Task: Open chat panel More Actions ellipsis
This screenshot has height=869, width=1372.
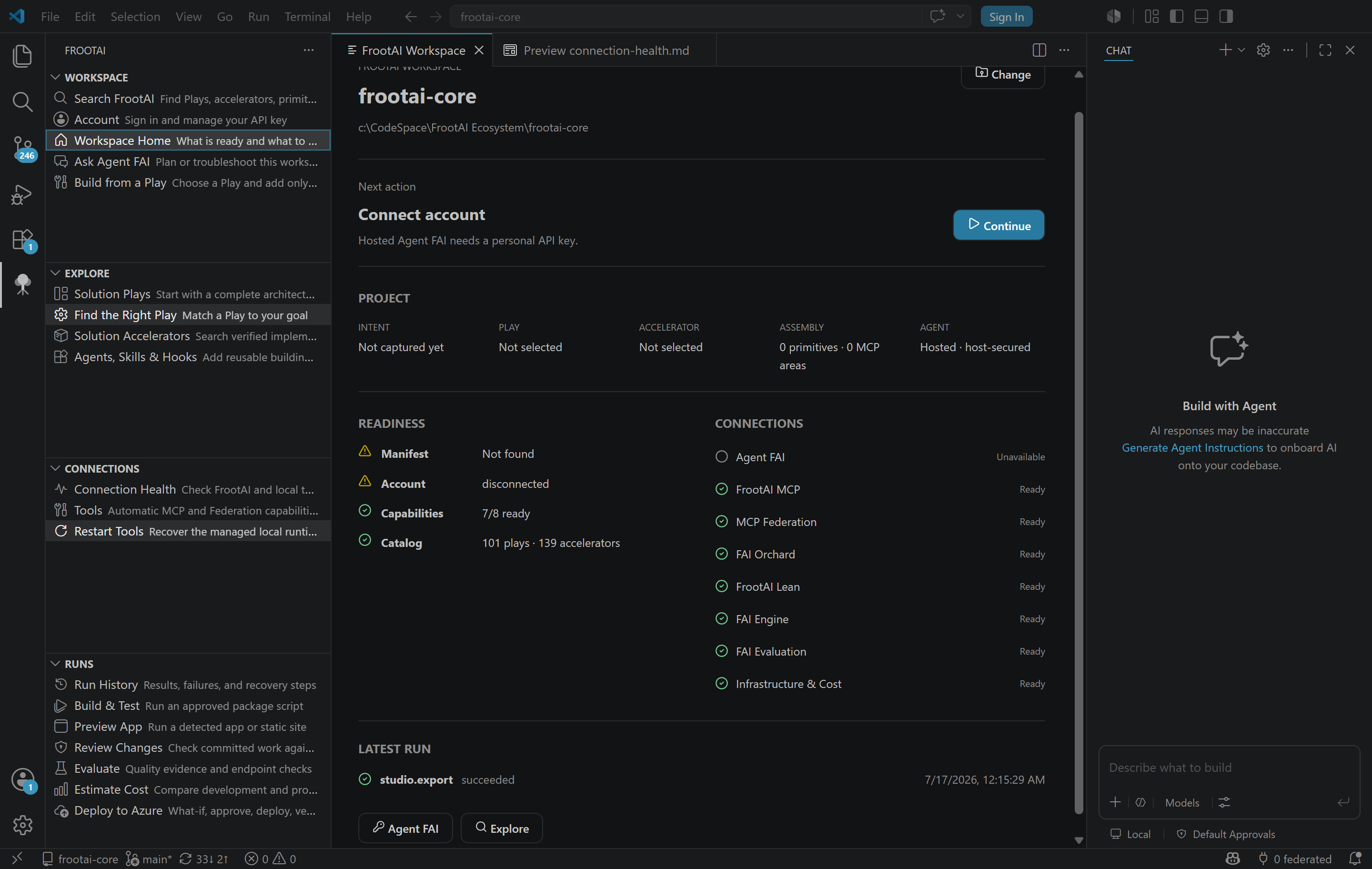Action: click(x=1288, y=50)
